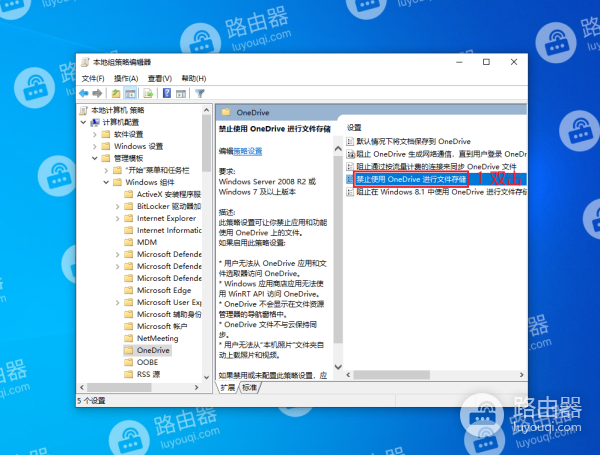
Task: Open the 帮助(H) menu
Action: coord(194,78)
